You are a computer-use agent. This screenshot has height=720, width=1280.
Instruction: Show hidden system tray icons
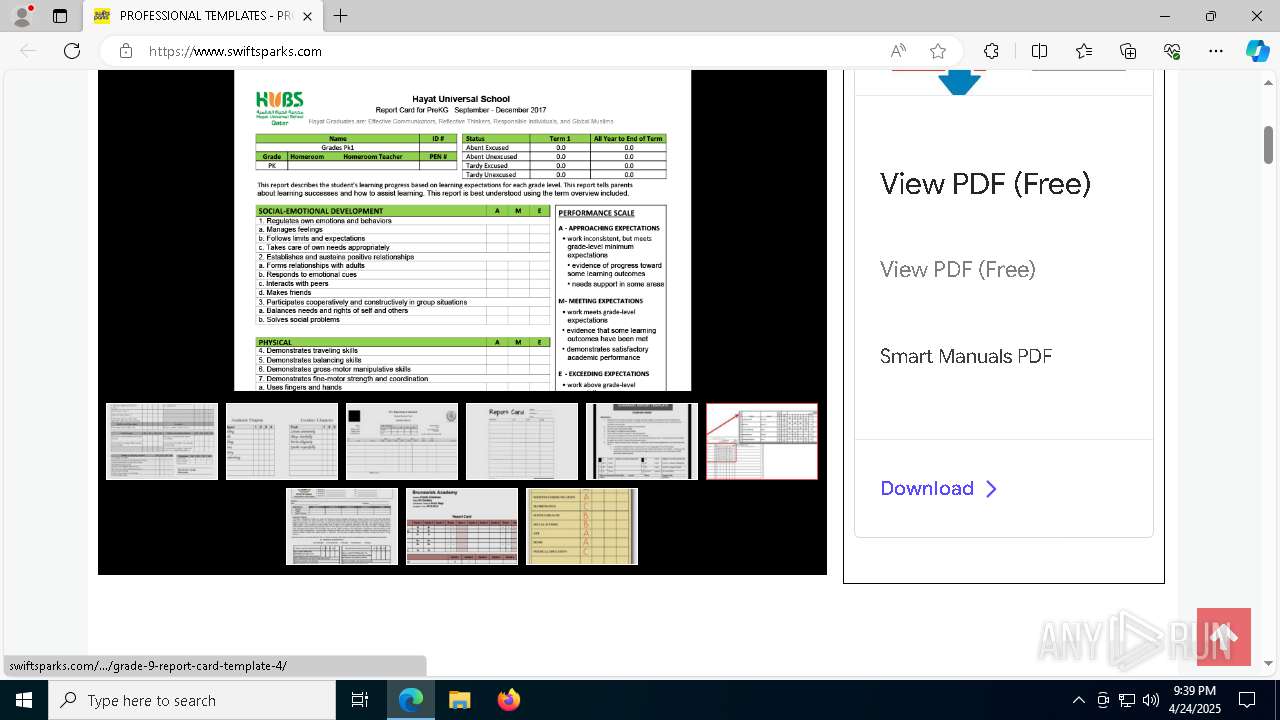[1078, 700]
